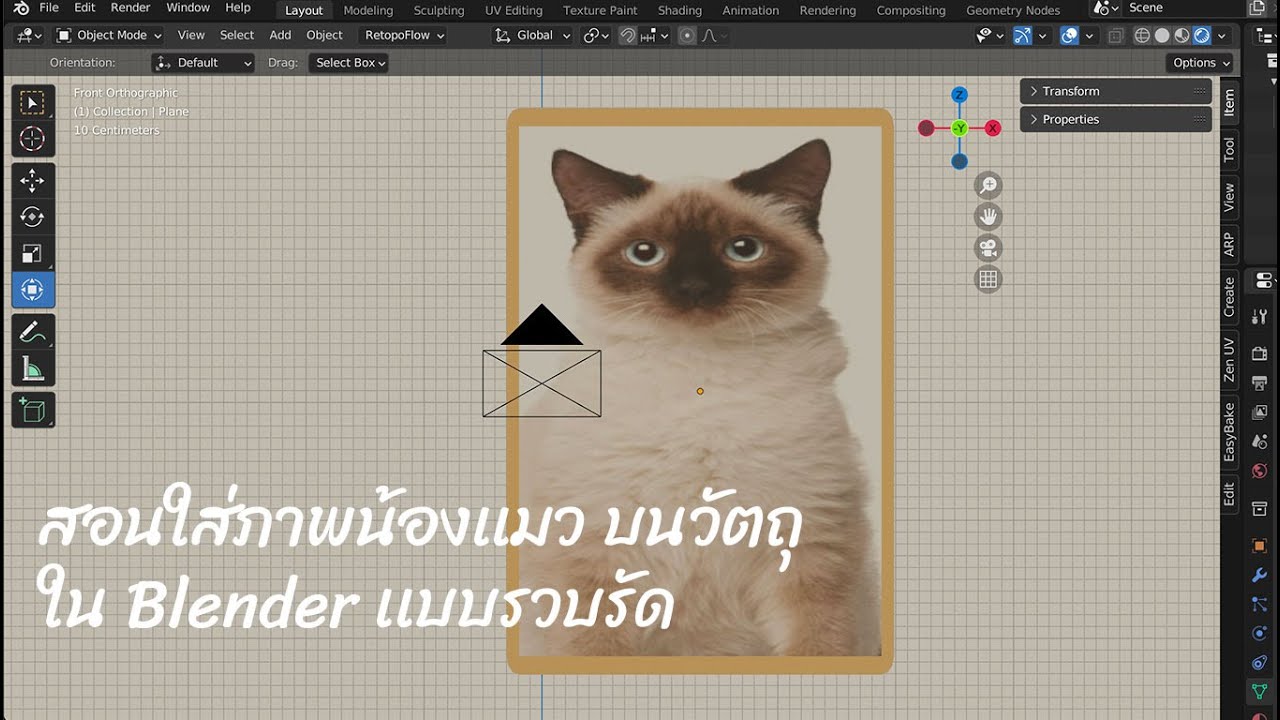1280x720 pixels.
Task: Open the RetopoFlow dropdown
Action: pyautogui.click(x=404, y=35)
